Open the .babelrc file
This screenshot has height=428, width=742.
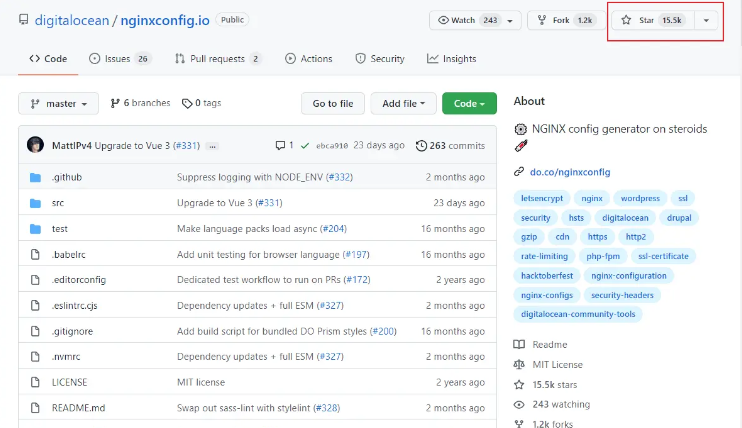[x=69, y=254]
